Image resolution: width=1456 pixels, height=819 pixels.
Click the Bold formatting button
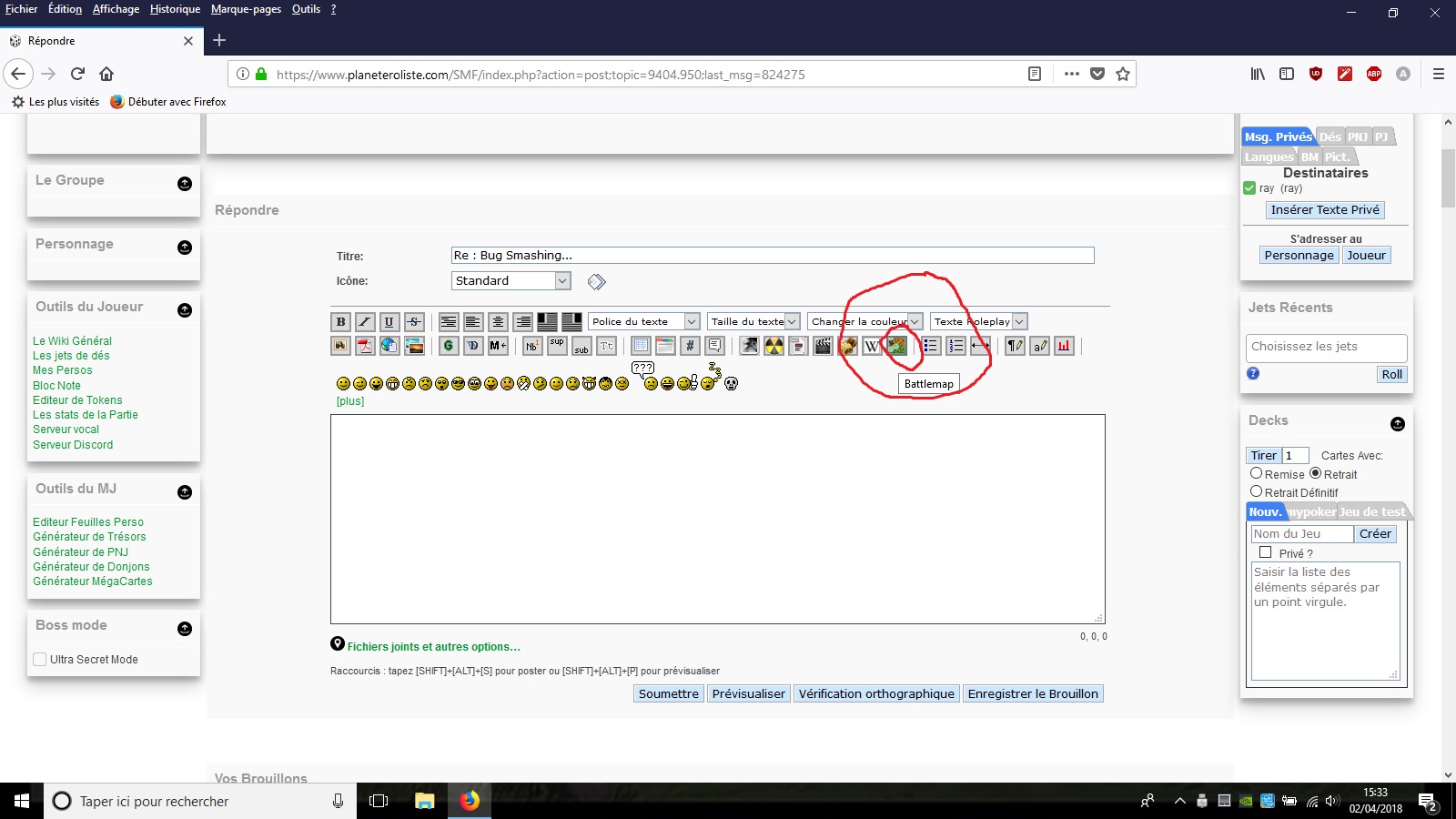click(x=340, y=321)
